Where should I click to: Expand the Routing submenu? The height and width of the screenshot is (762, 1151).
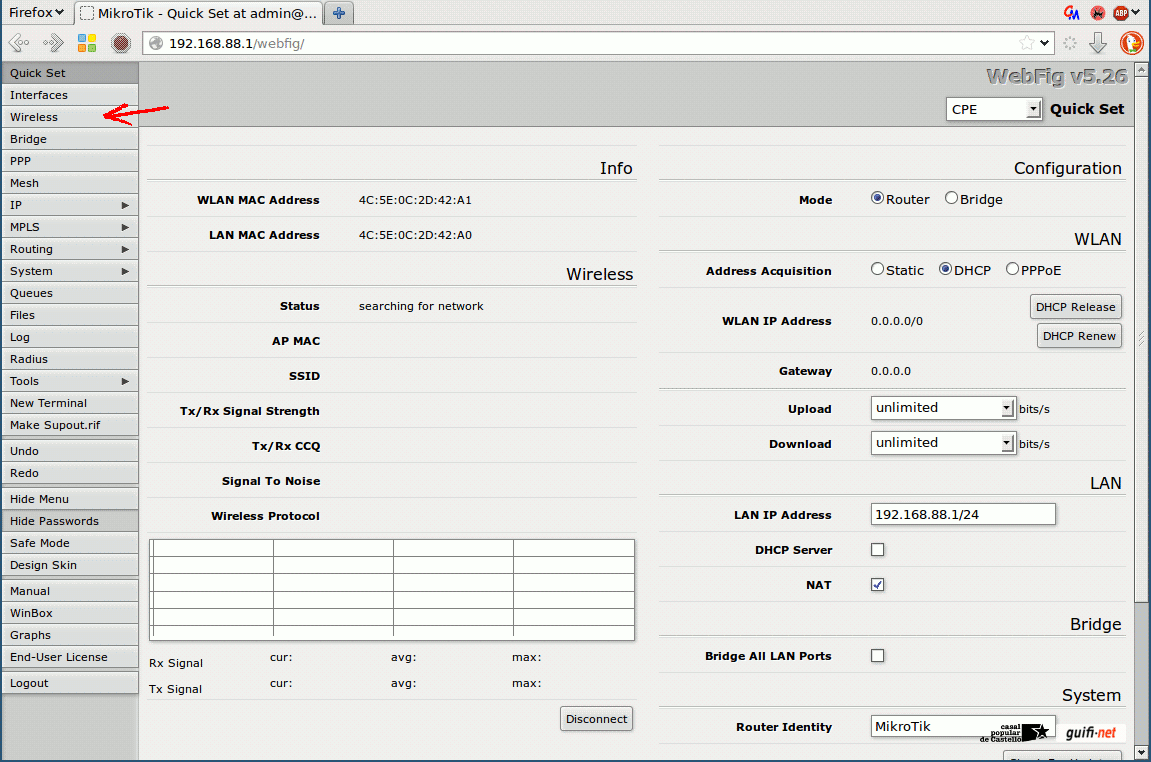point(69,249)
